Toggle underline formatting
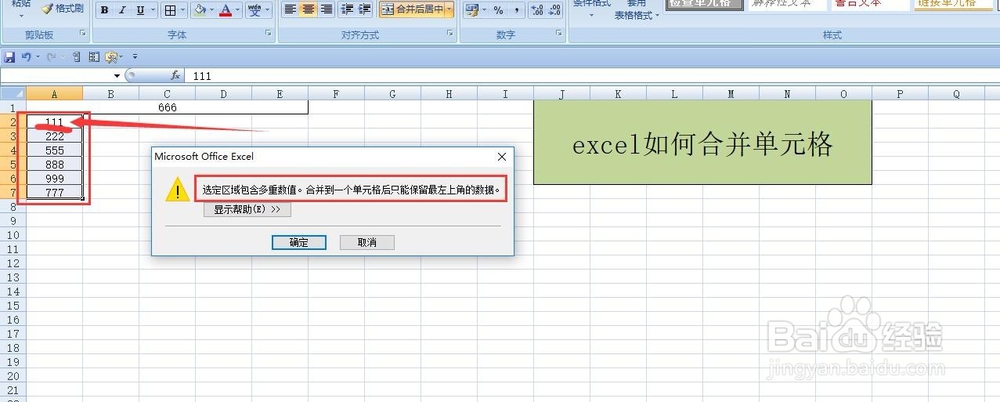Image resolution: width=1000 pixels, height=402 pixels. coord(139,10)
